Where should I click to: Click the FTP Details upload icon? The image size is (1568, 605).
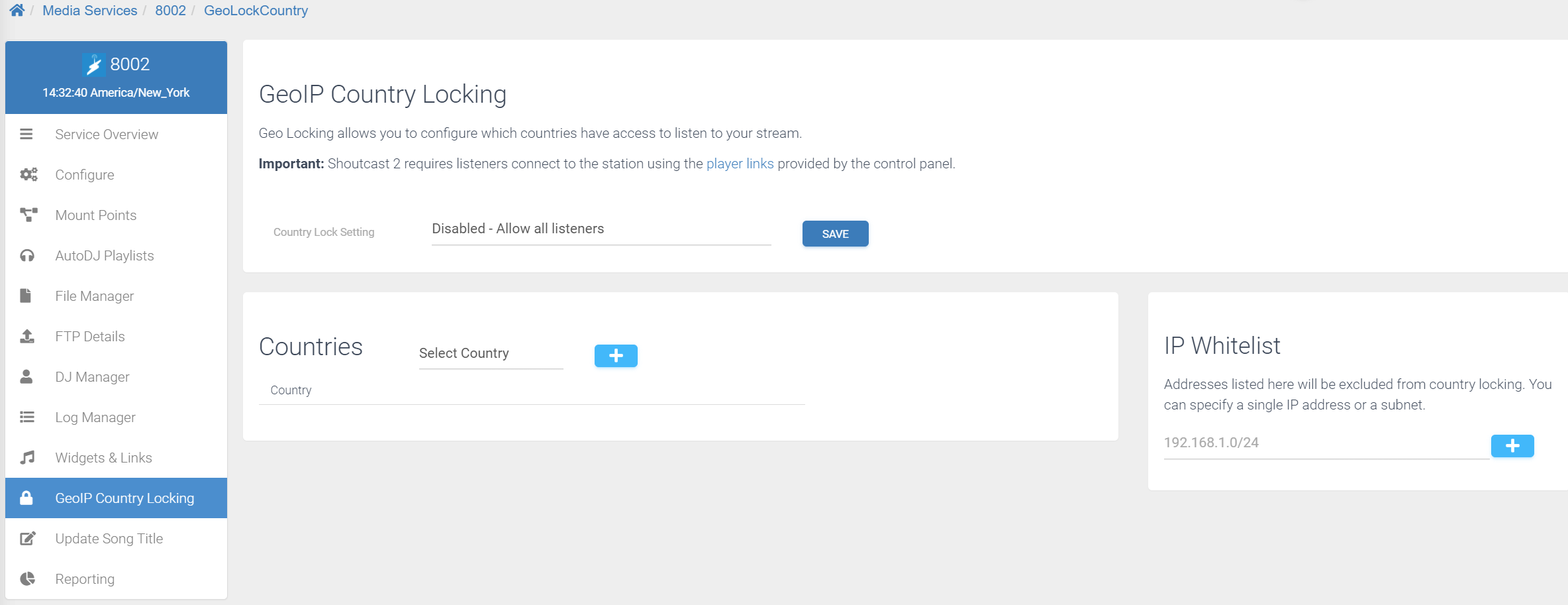click(x=27, y=336)
